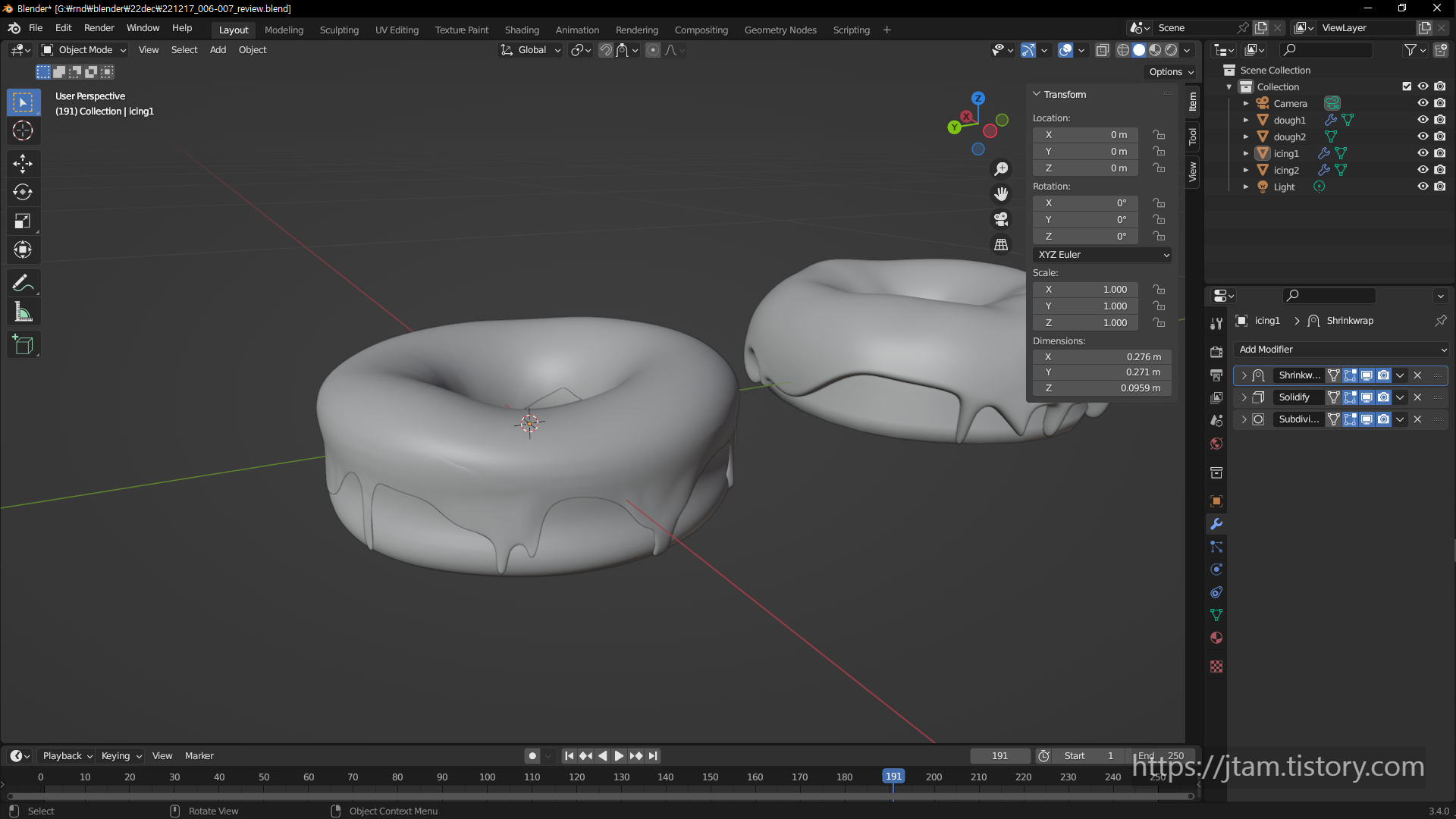Image resolution: width=1456 pixels, height=819 pixels.
Task: Switch to rendered viewport shading
Action: click(x=1172, y=50)
